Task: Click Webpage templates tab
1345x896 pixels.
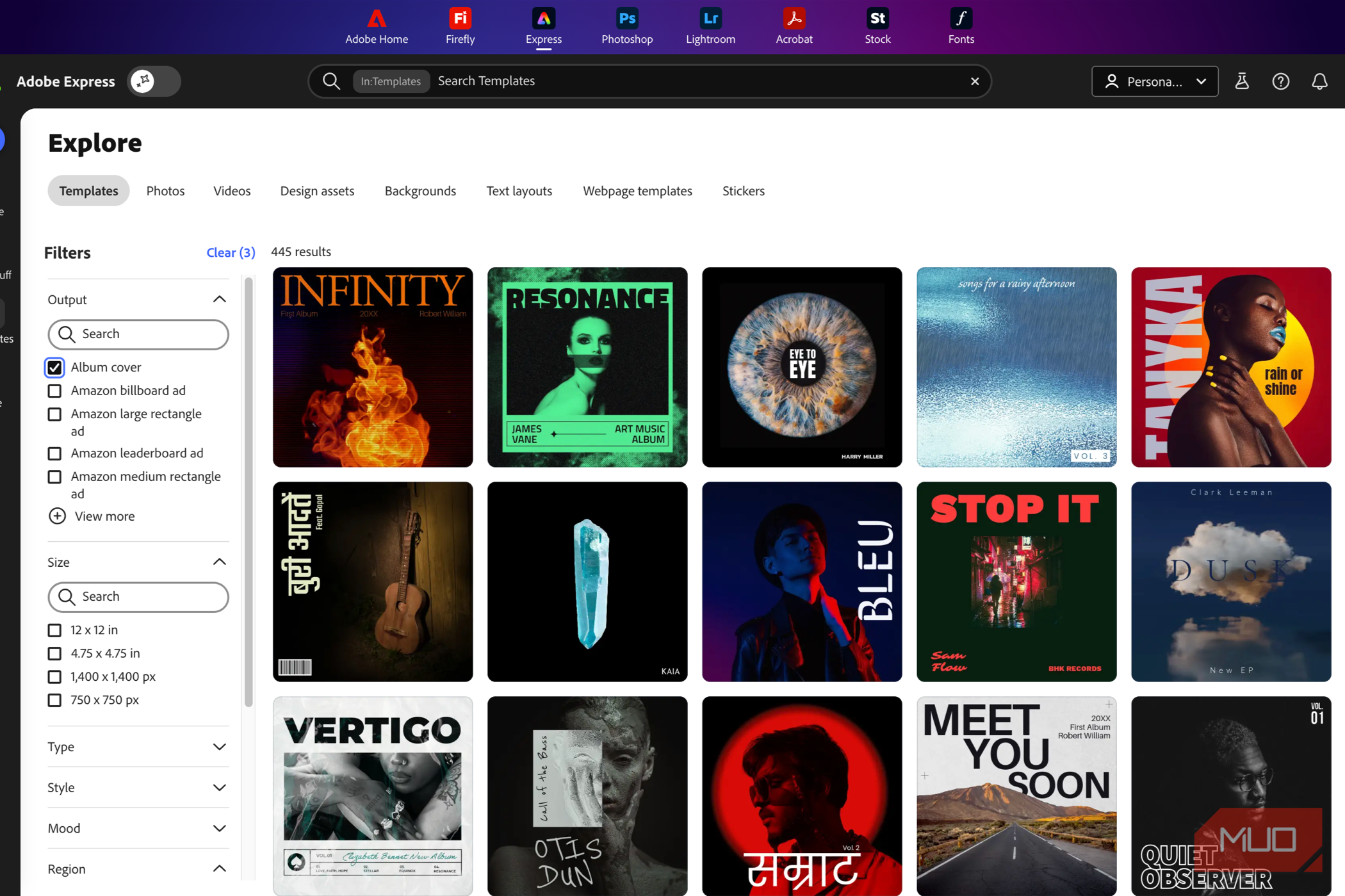Action: point(637,191)
